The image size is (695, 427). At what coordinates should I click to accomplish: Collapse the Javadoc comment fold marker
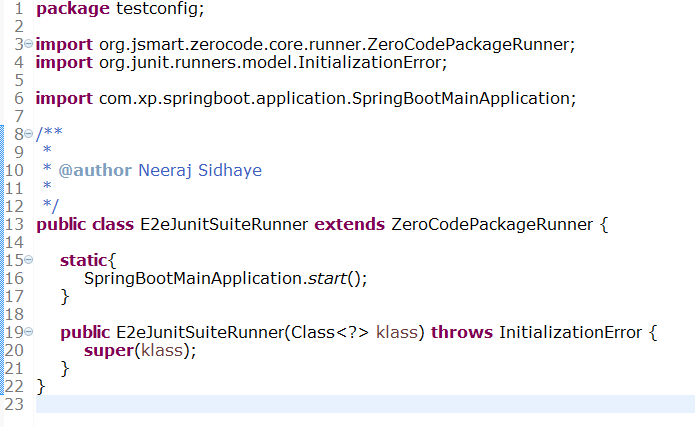pyautogui.click(x=28, y=133)
